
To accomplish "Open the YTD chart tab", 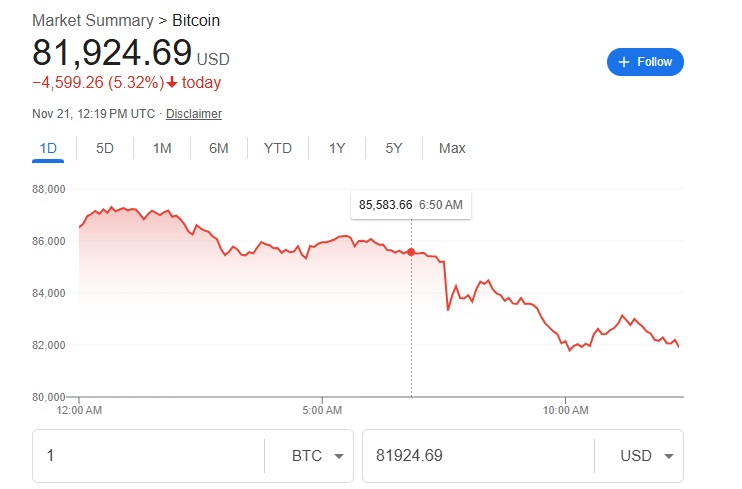I will tap(278, 148).
